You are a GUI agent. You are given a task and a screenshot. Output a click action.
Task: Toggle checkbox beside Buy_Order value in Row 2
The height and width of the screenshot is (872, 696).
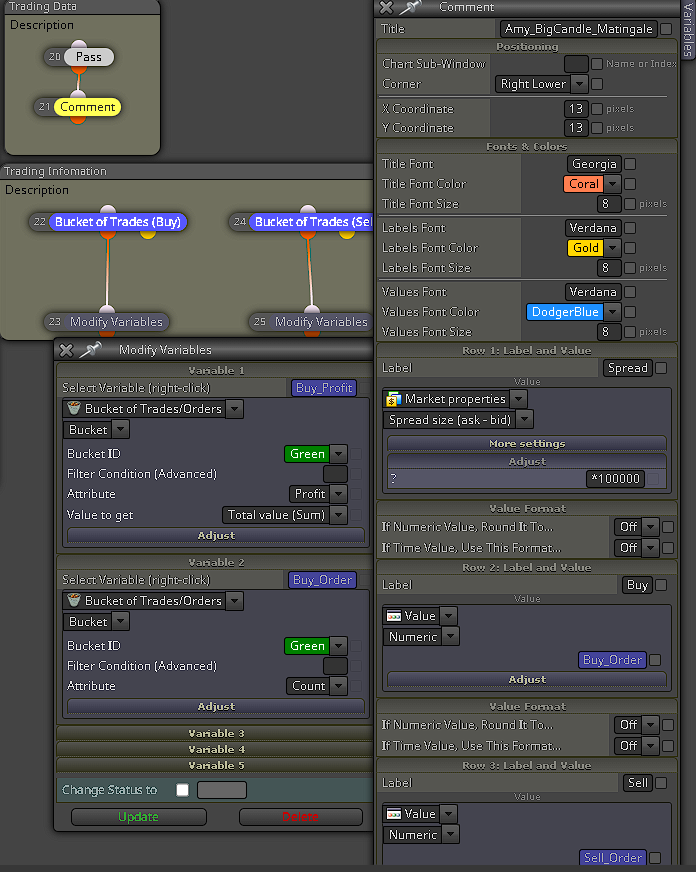pos(655,660)
